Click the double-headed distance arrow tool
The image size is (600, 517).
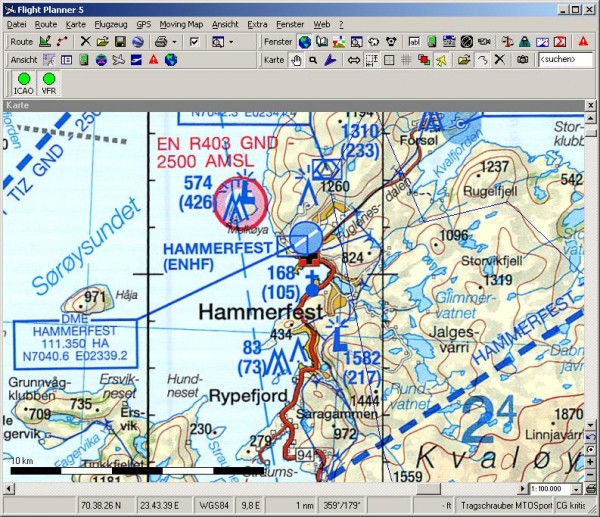click(x=354, y=60)
